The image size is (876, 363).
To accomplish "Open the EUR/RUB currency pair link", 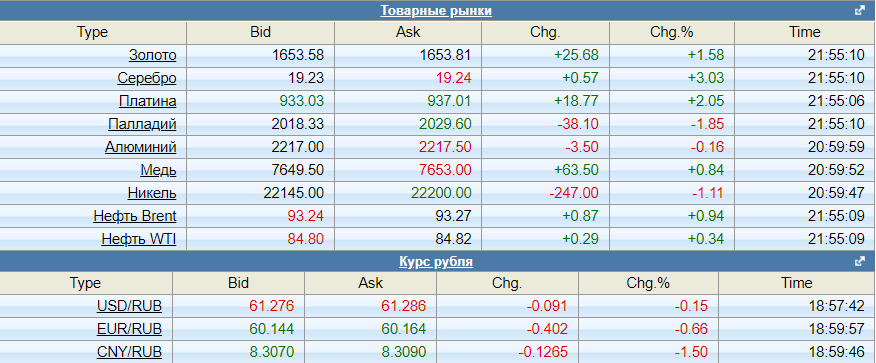I will click(x=130, y=329).
